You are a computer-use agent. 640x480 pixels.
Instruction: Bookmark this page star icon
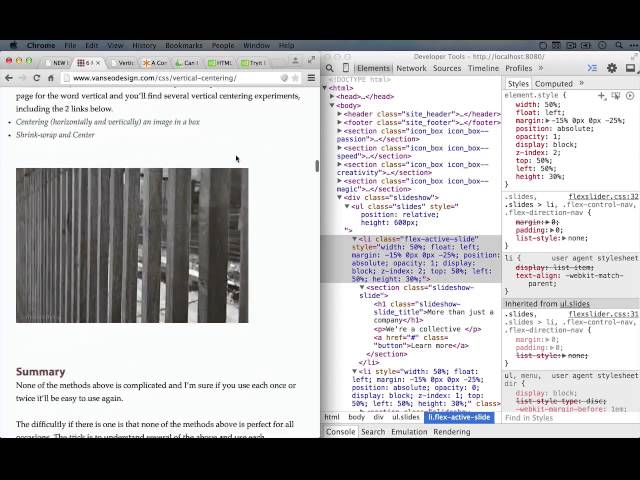tap(295, 78)
